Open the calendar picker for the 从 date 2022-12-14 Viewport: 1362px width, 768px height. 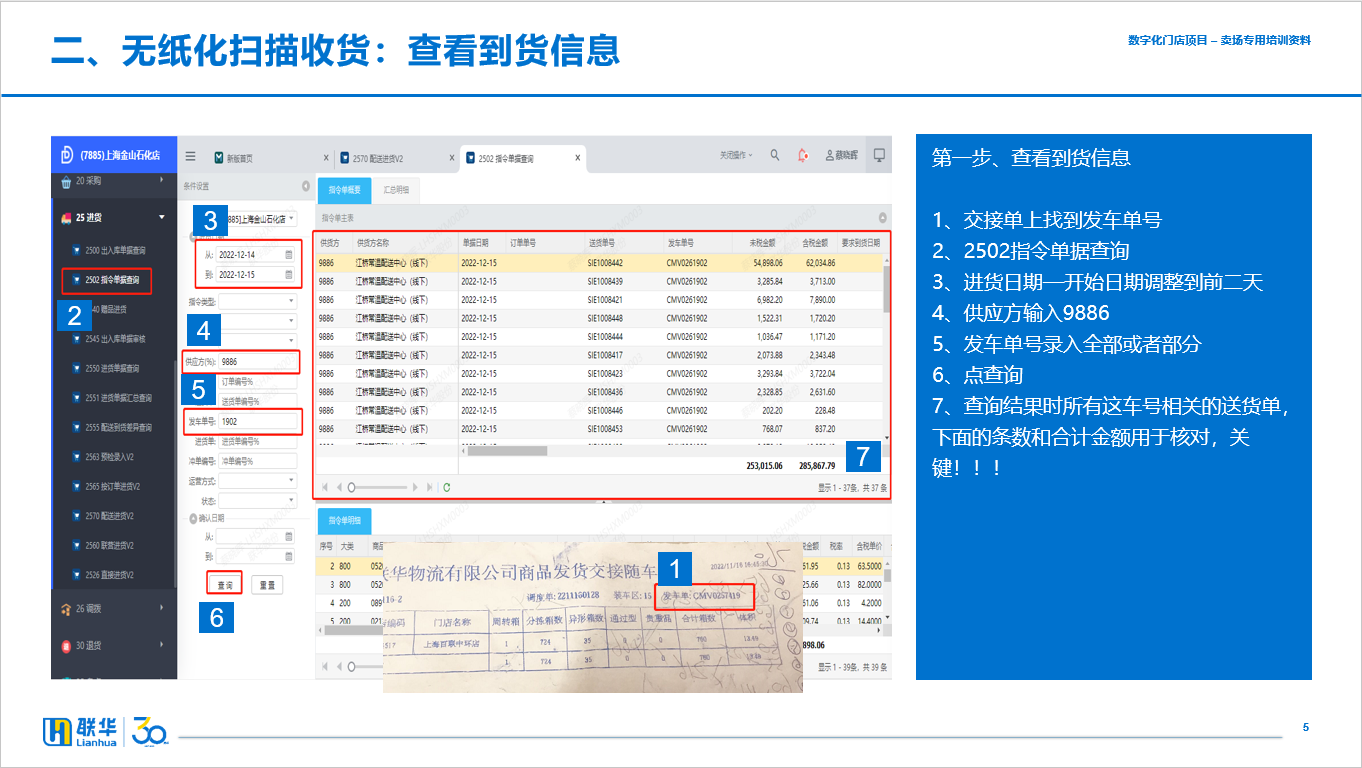(x=289, y=255)
